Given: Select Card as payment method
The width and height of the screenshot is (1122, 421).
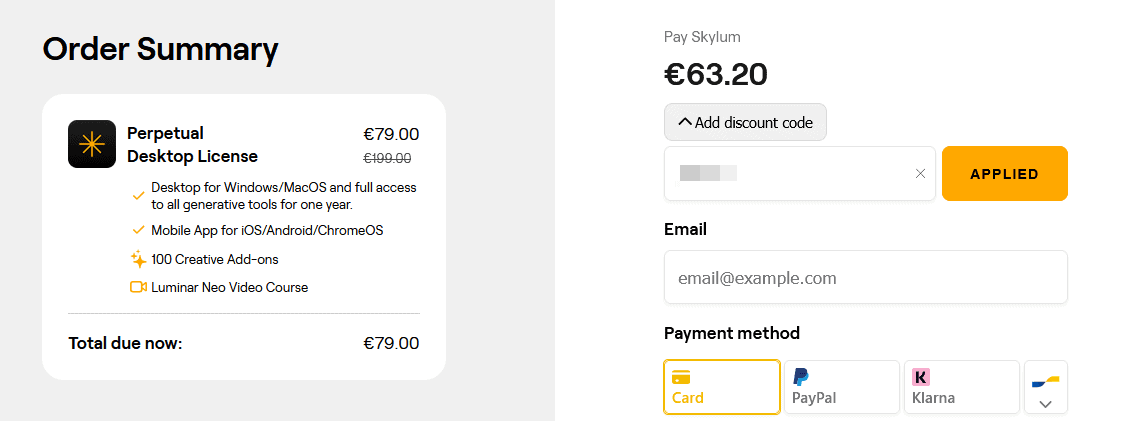Looking at the screenshot, I should click(721, 387).
